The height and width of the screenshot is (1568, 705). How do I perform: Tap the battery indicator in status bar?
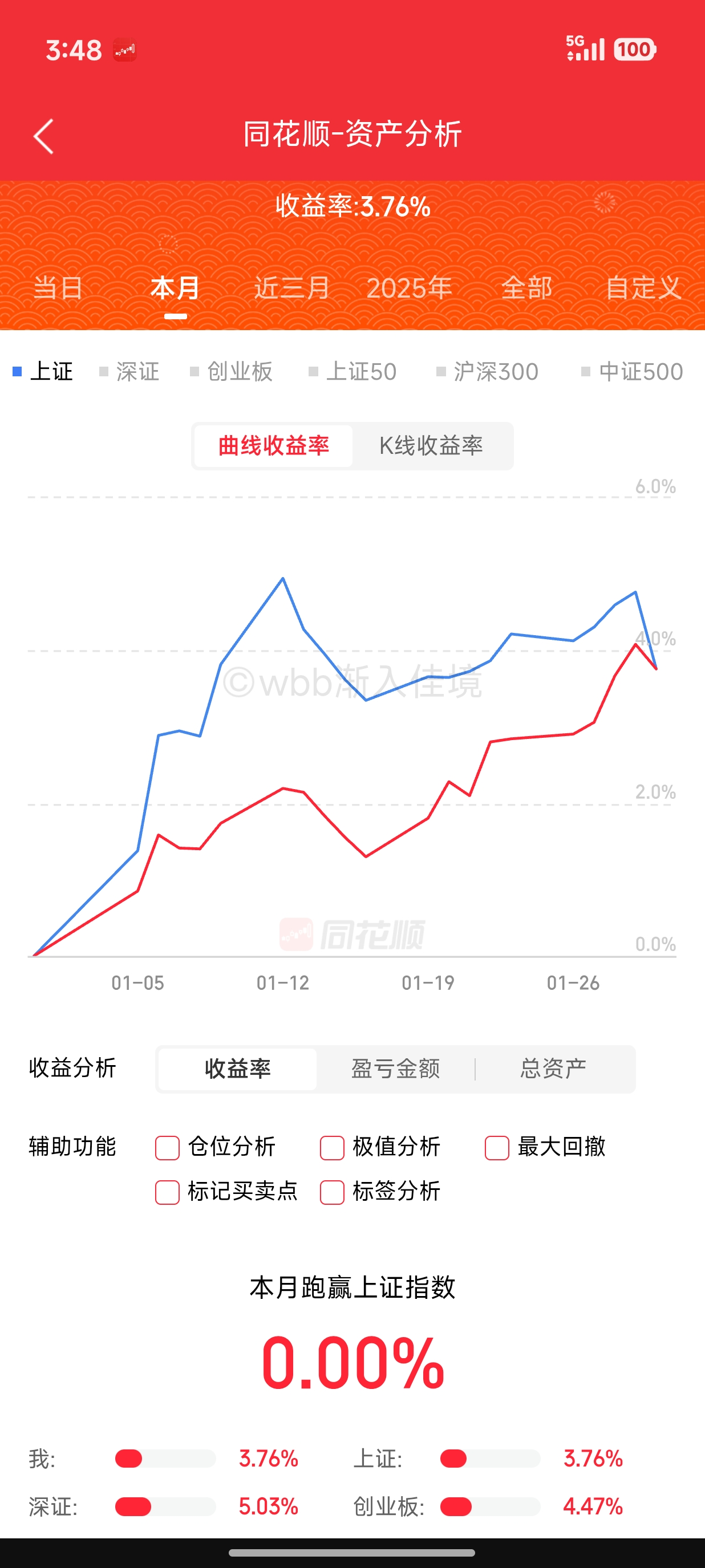[634, 49]
